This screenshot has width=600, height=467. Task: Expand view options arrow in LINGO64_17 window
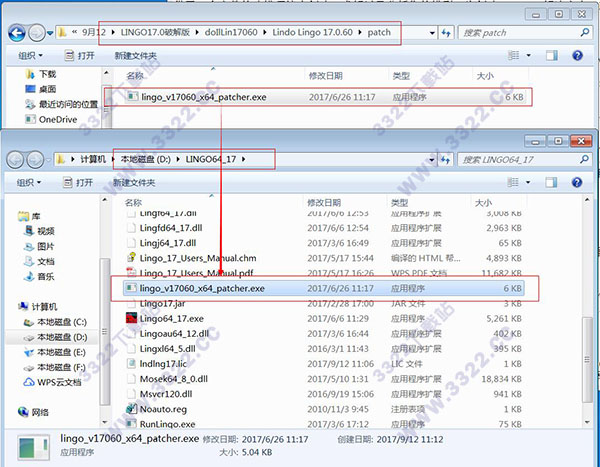(x=528, y=182)
